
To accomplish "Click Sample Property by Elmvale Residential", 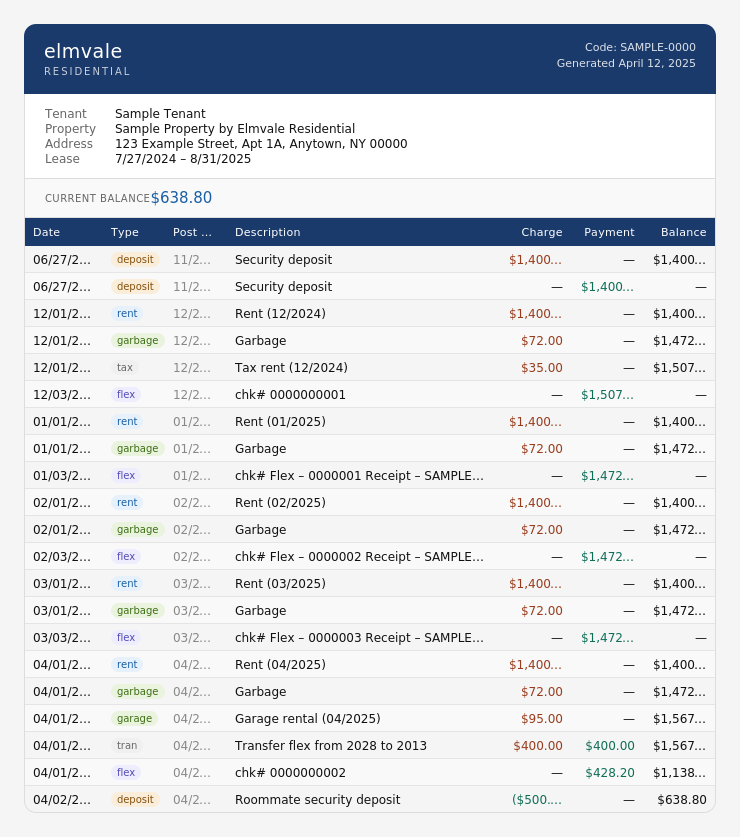I will 235,129.
